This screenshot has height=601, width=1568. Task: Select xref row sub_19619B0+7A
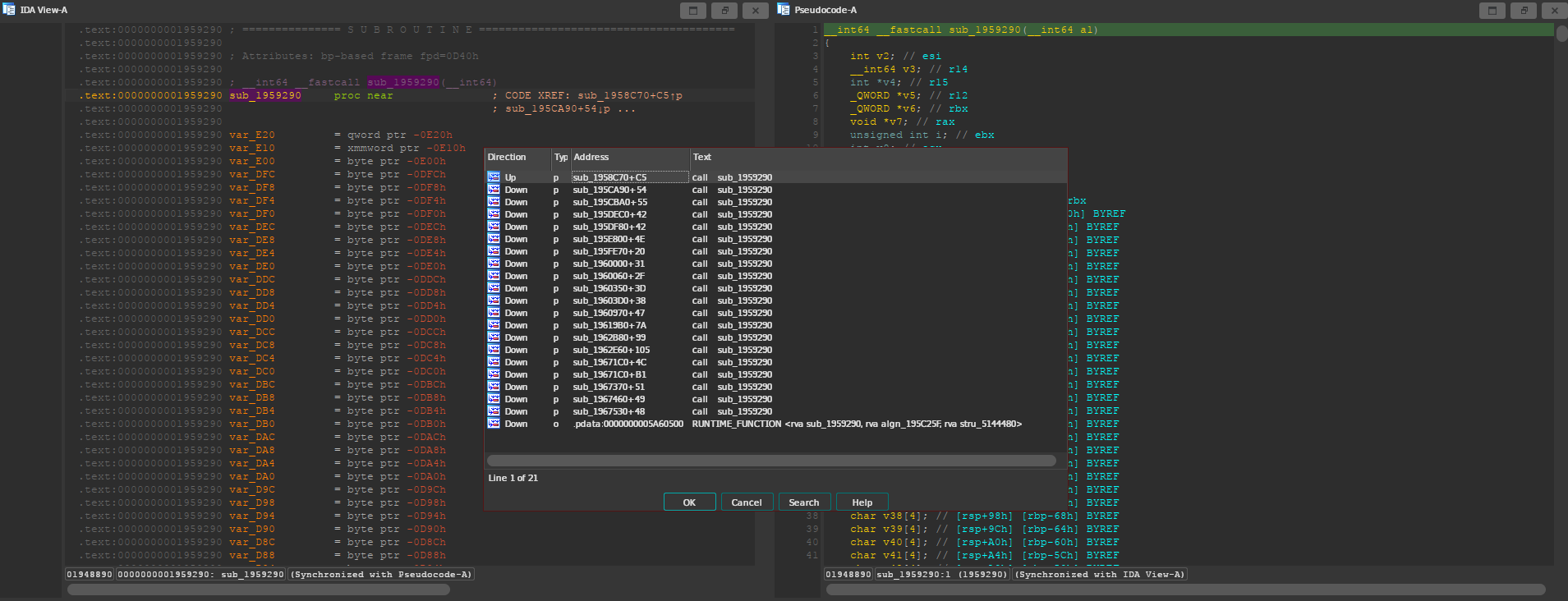click(x=776, y=325)
